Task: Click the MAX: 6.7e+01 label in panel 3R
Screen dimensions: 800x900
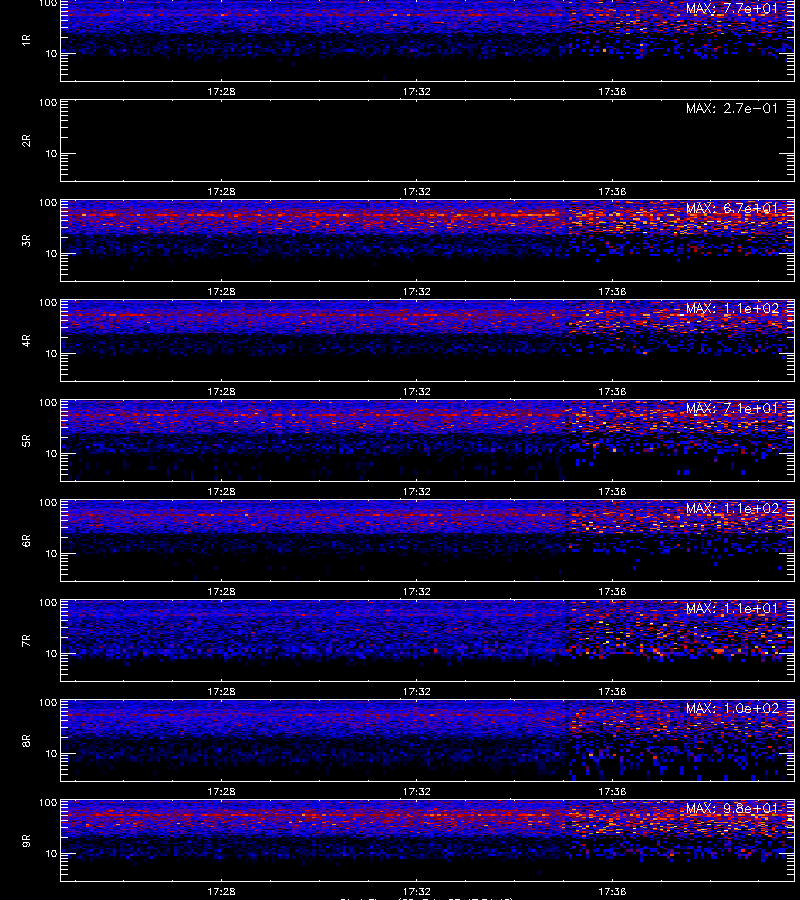Action: coord(732,208)
